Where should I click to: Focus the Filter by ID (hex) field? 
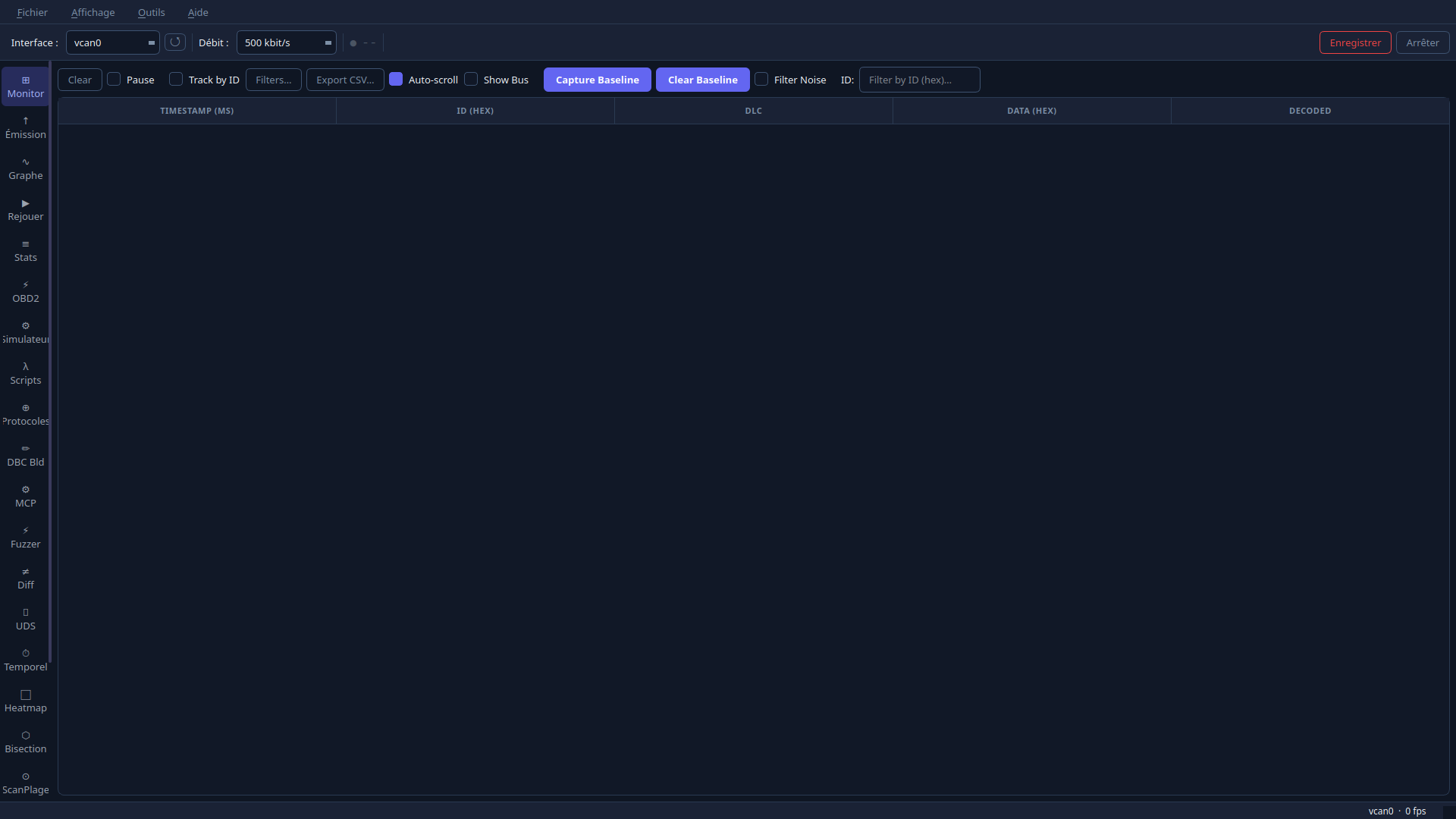[919, 80]
